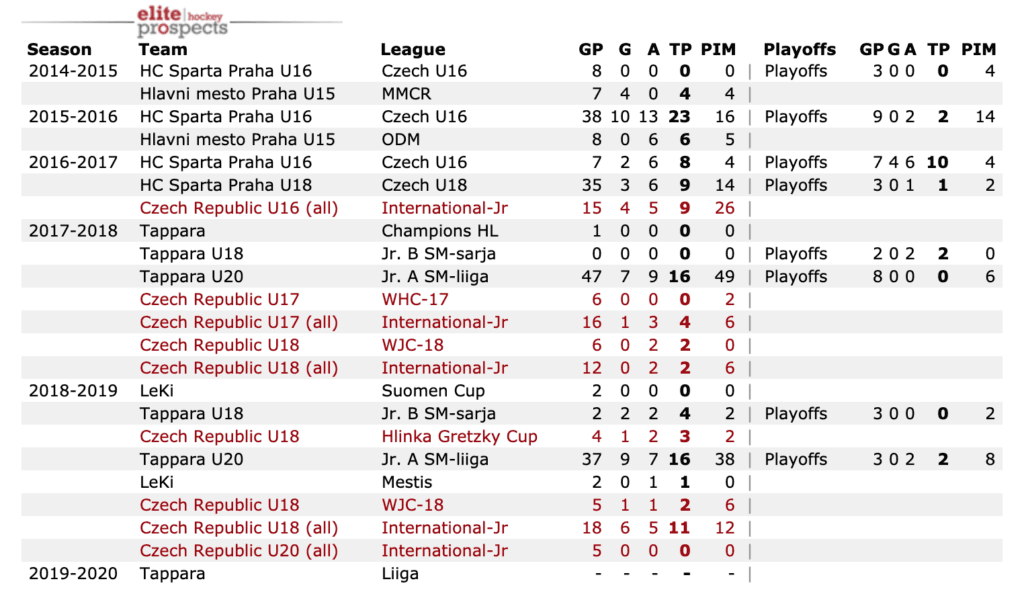
Task: Click the Czech U18 league link
Action: pyautogui.click(x=424, y=185)
